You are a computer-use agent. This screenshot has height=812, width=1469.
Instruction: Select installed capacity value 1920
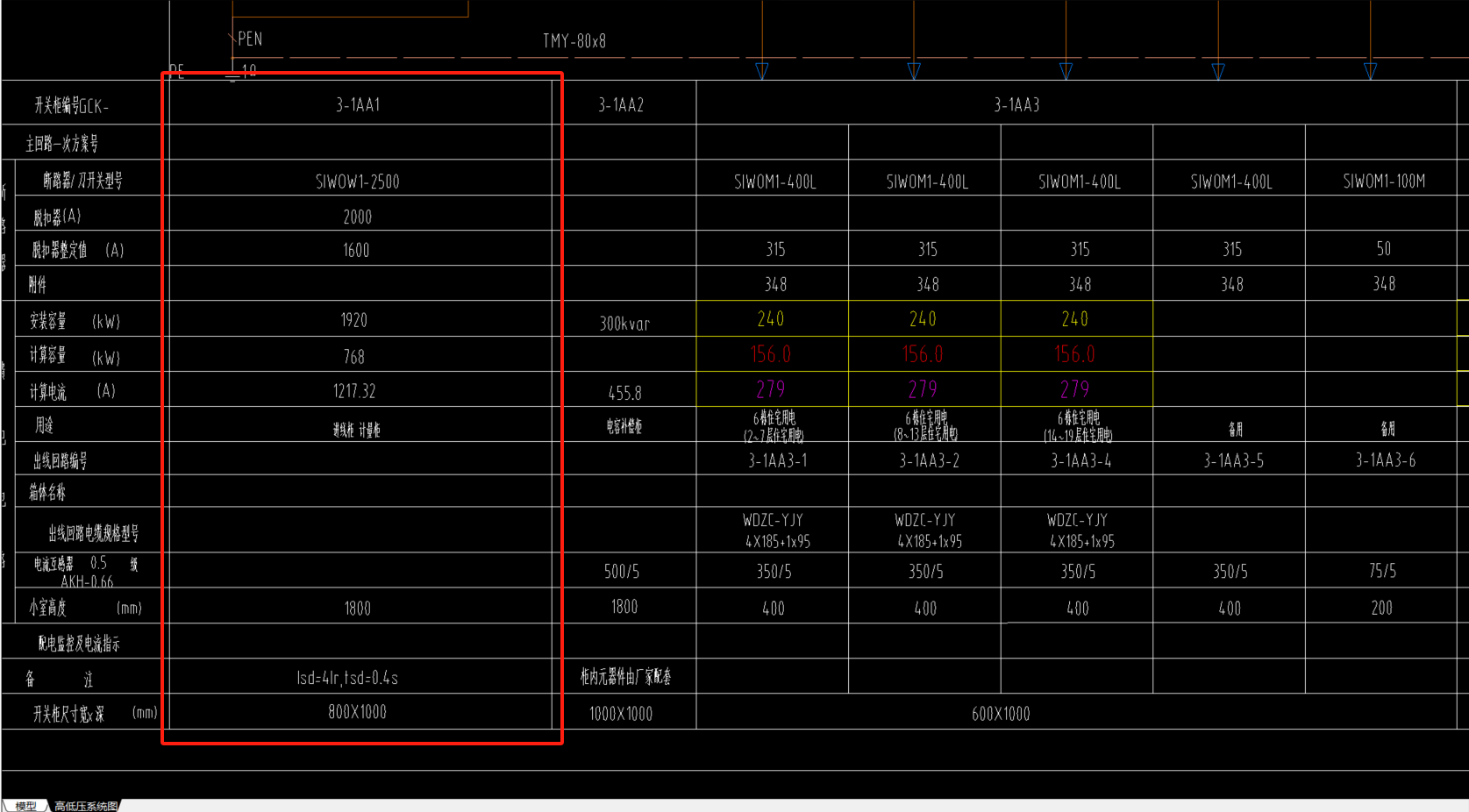[x=354, y=320]
